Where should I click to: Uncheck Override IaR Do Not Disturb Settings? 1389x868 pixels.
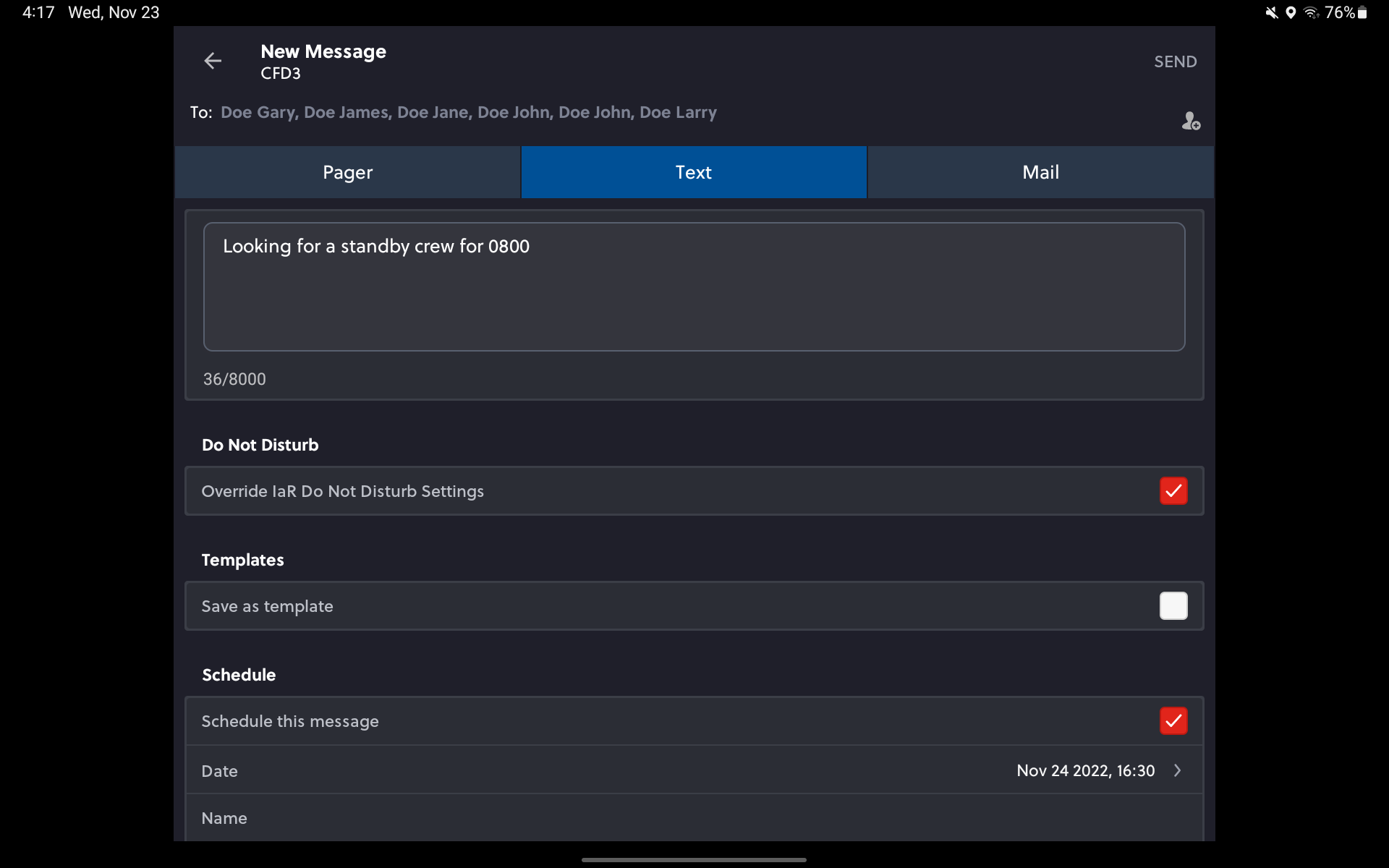1173,491
